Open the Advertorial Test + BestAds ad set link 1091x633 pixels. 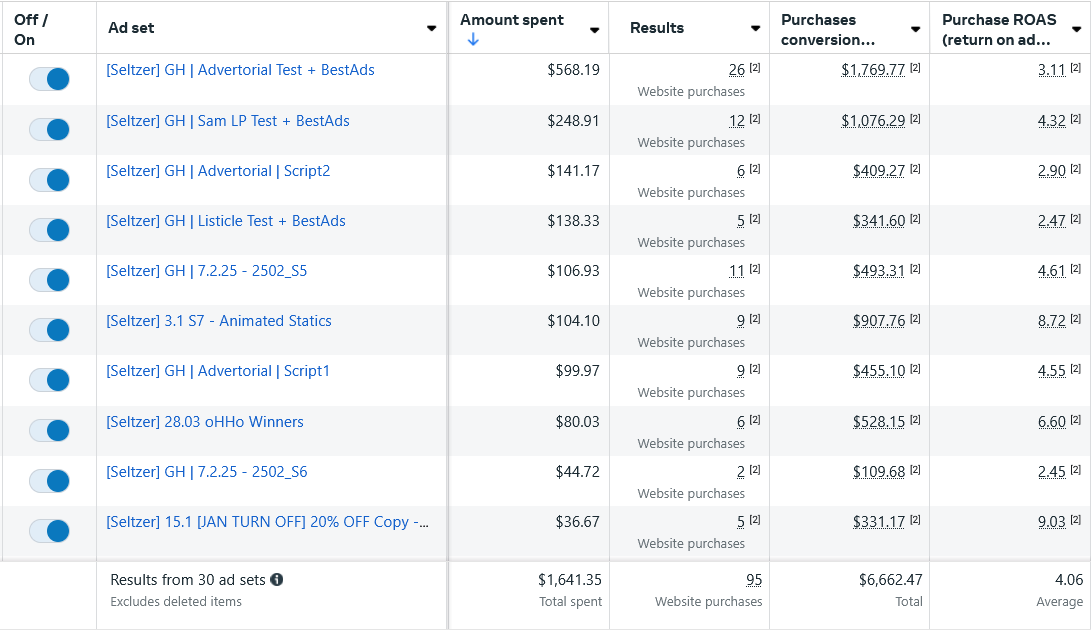pos(240,70)
